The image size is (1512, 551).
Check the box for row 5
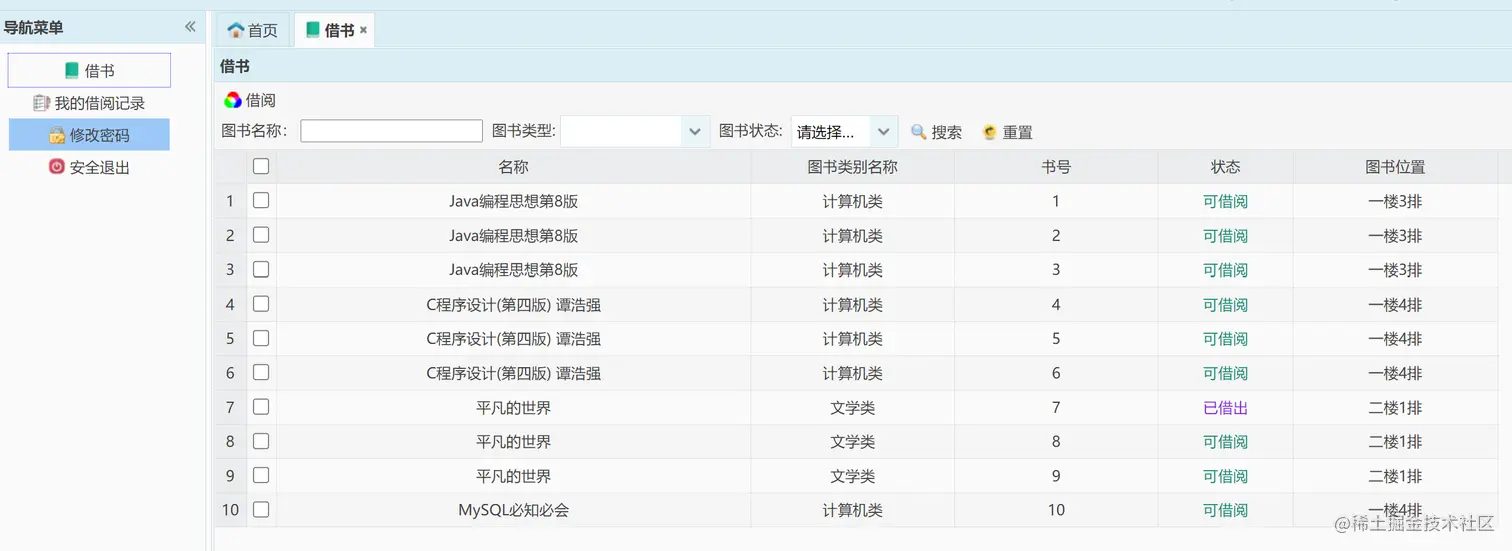[261, 338]
